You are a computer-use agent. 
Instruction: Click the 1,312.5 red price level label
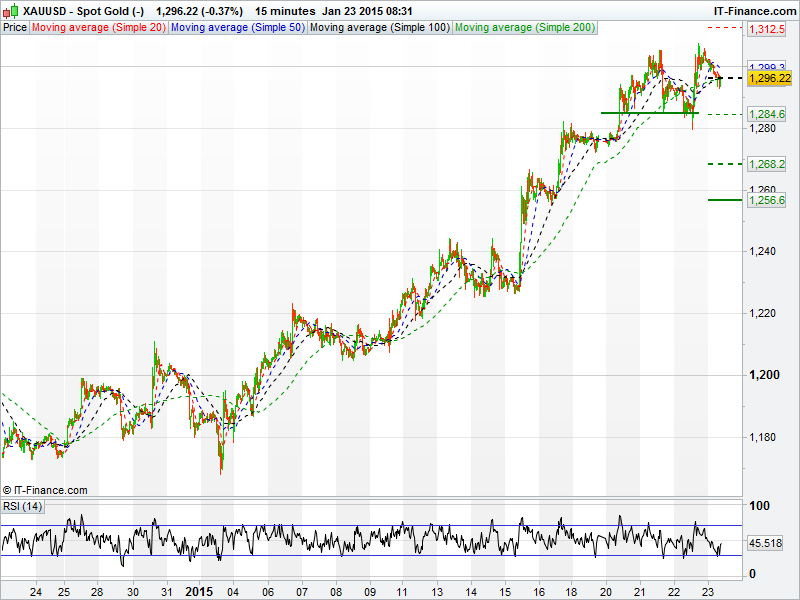[766, 29]
